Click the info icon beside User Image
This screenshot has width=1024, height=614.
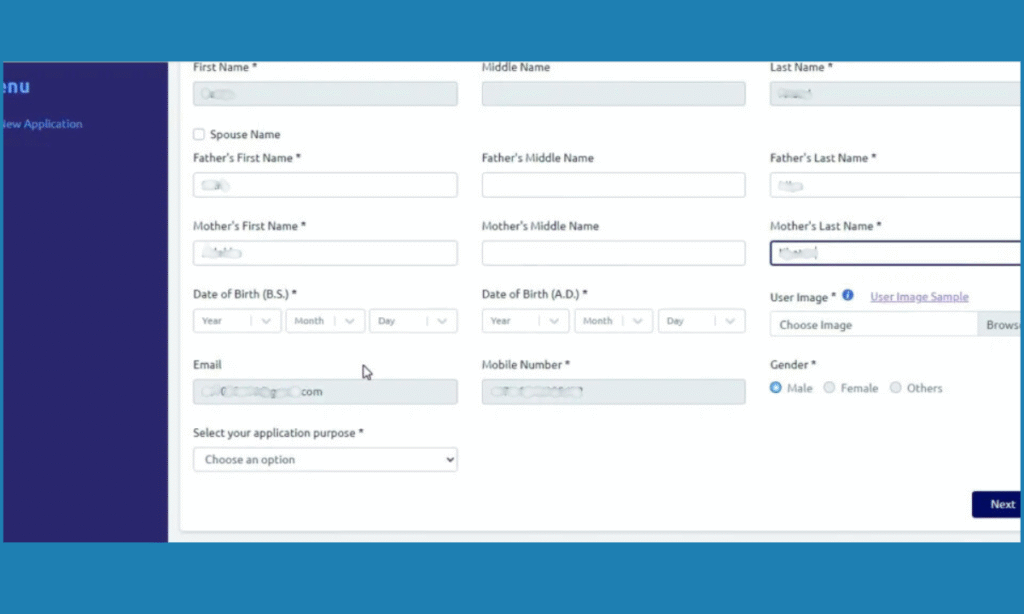click(x=847, y=296)
